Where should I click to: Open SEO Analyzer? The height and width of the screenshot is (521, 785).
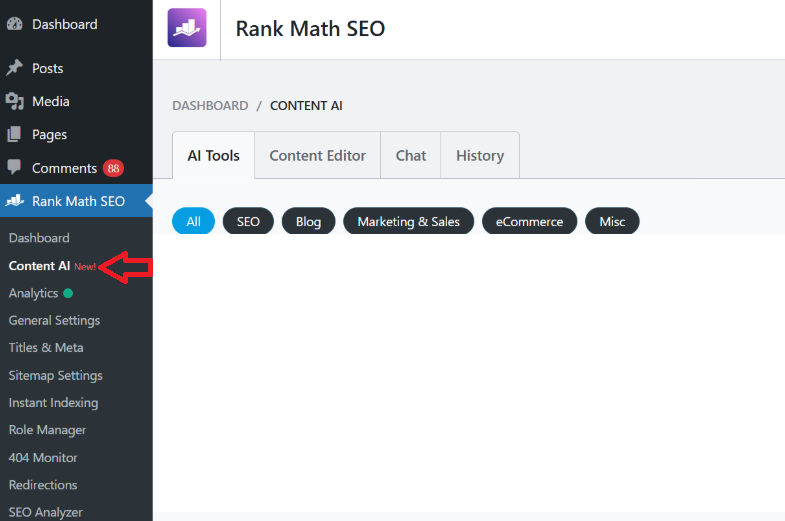(46, 512)
